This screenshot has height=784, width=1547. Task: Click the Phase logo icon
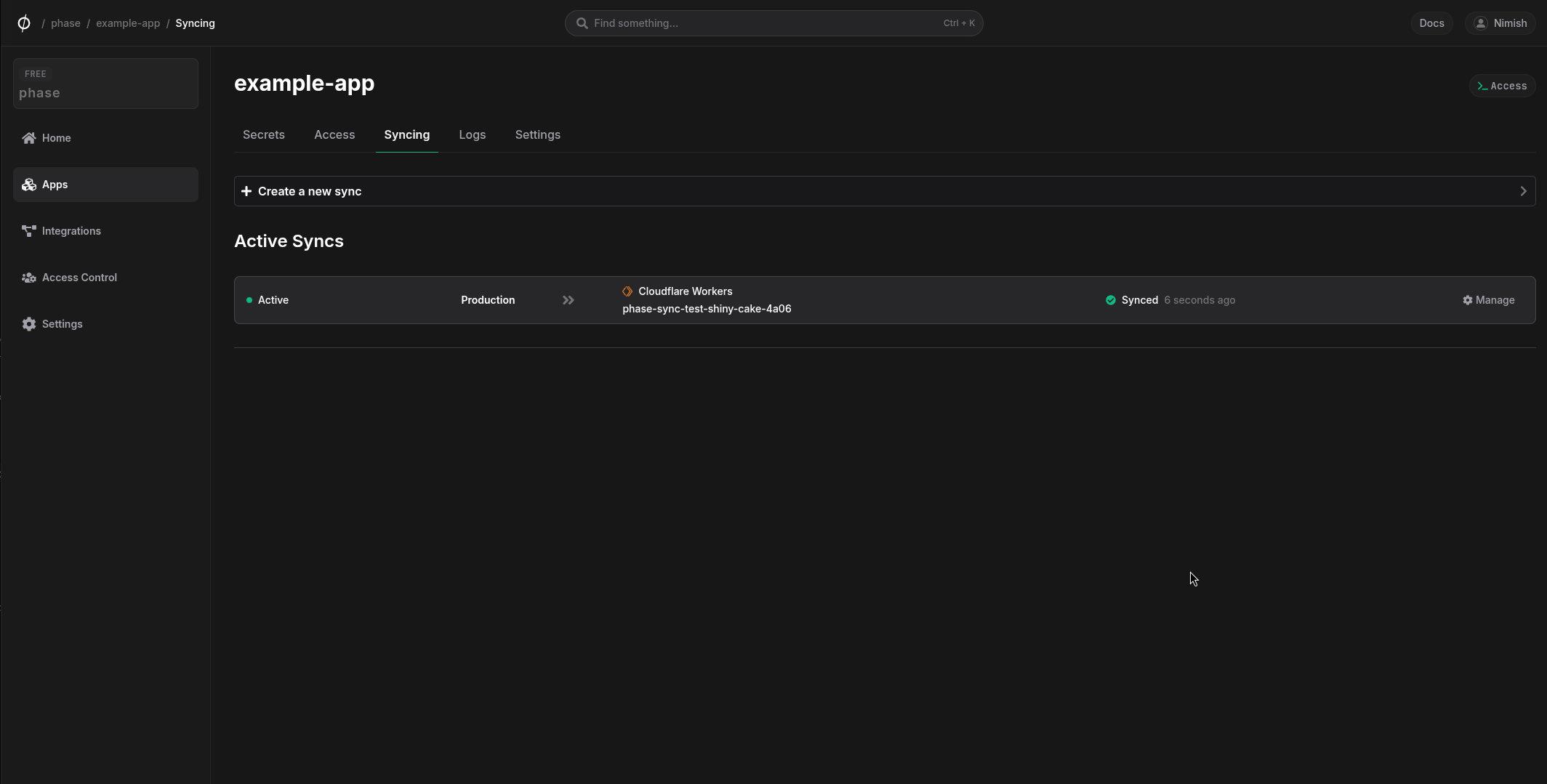coord(23,23)
